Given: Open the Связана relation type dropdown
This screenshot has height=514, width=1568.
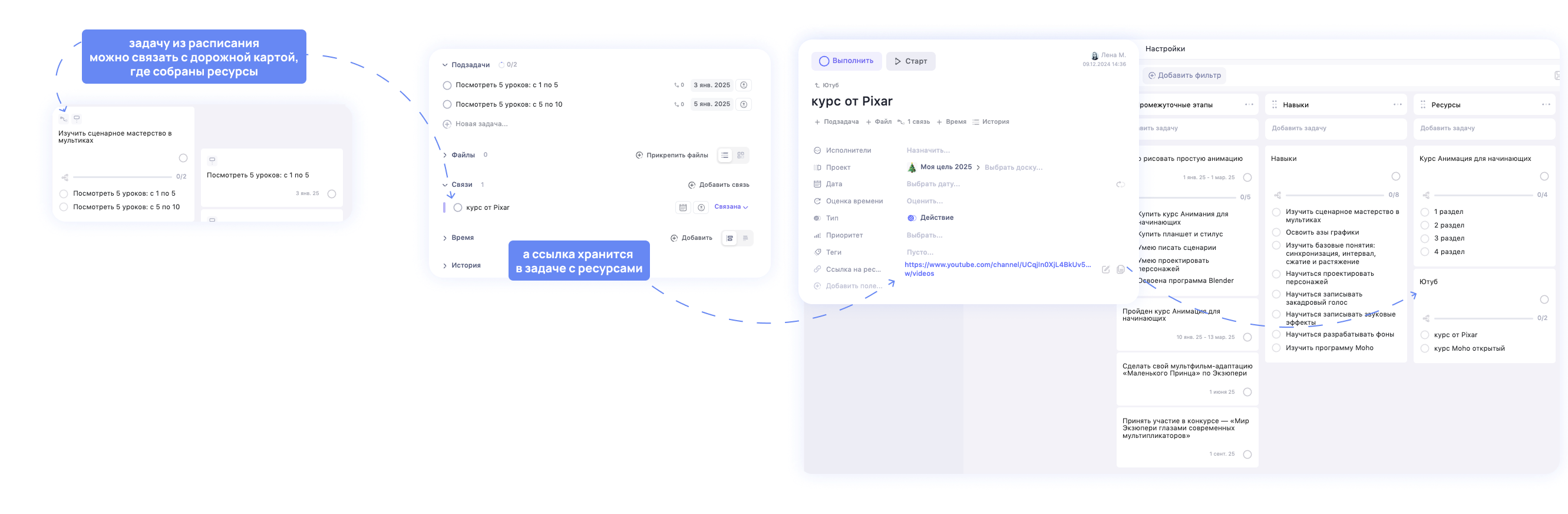Looking at the screenshot, I should click(x=731, y=207).
